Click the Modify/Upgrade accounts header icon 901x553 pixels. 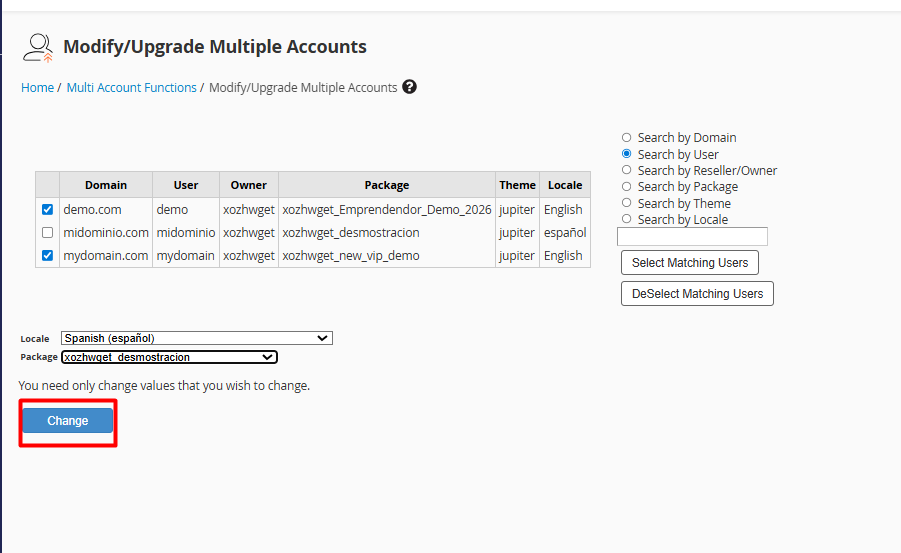point(38,48)
